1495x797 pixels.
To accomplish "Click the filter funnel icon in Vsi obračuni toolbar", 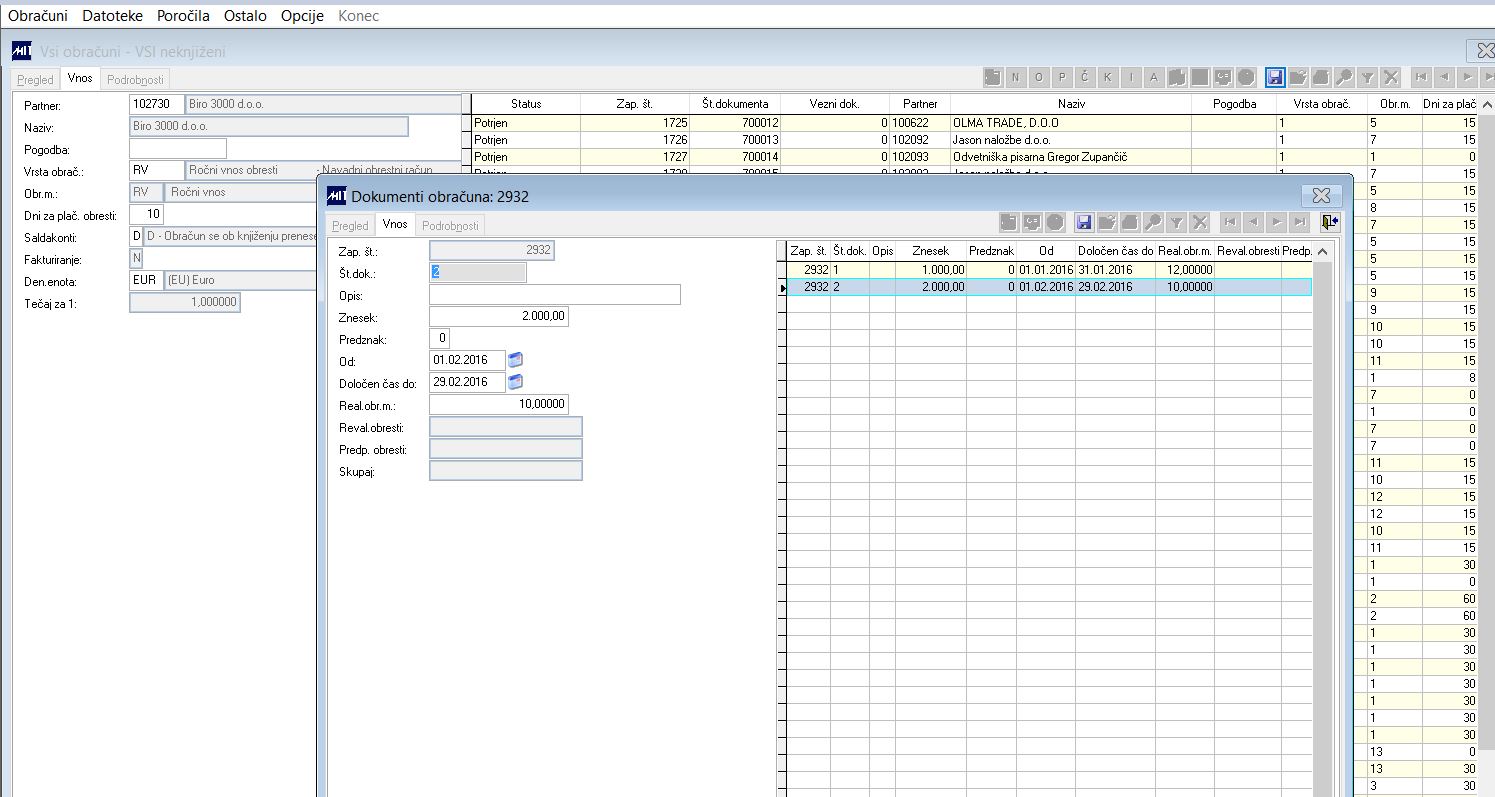I will (1367, 77).
